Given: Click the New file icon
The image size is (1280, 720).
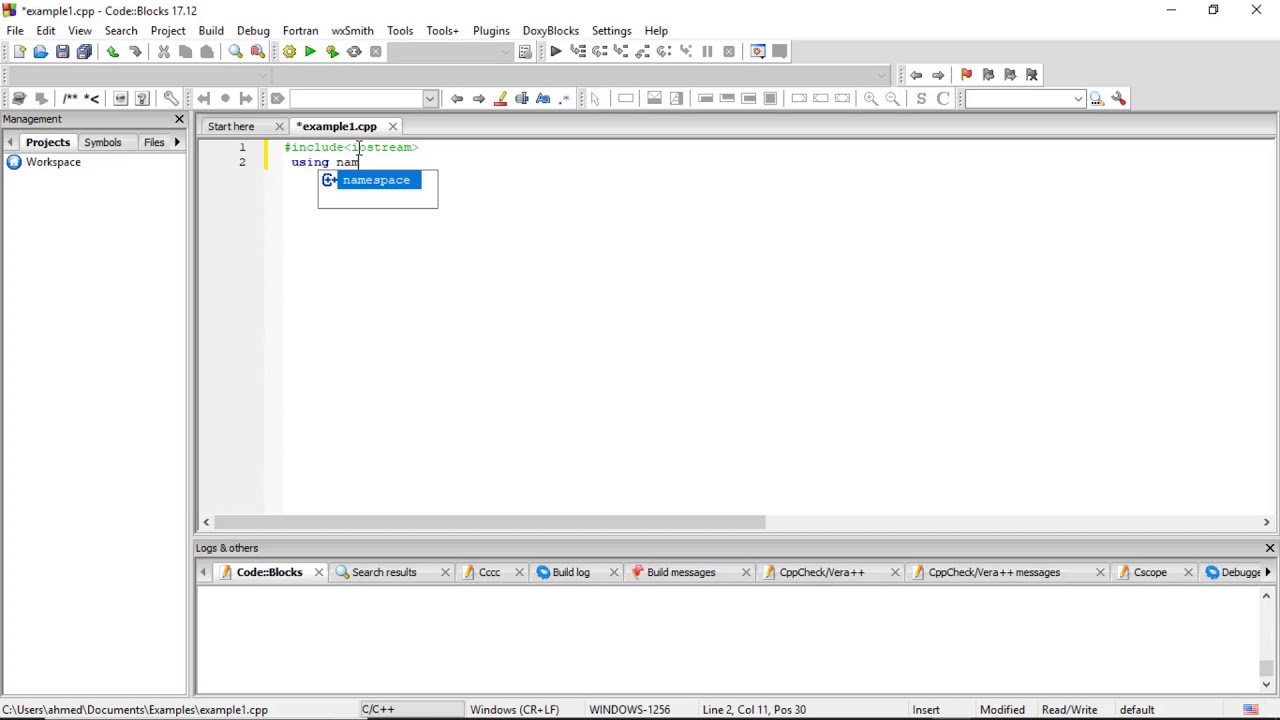Looking at the screenshot, I should pos(18,52).
